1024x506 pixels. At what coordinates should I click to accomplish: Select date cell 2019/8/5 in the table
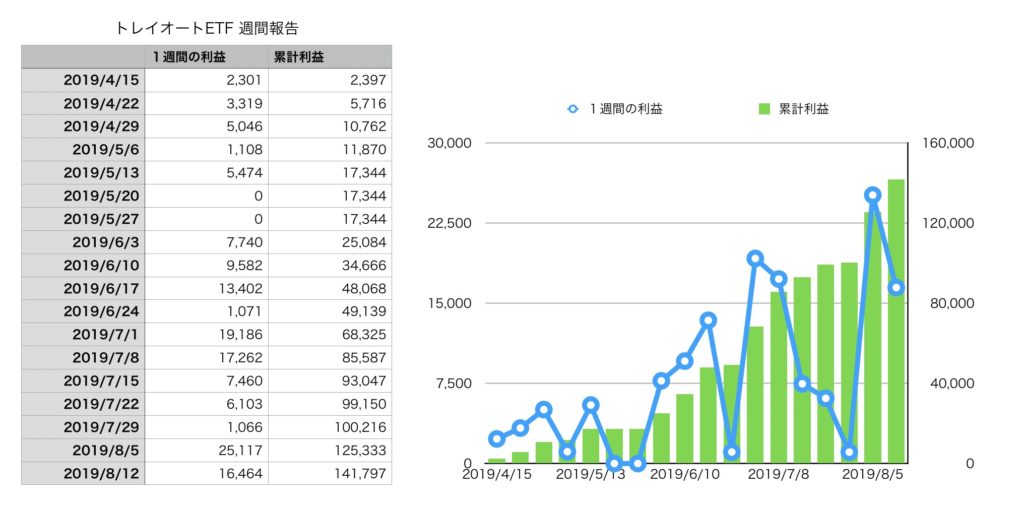click(x=83, y=451)
